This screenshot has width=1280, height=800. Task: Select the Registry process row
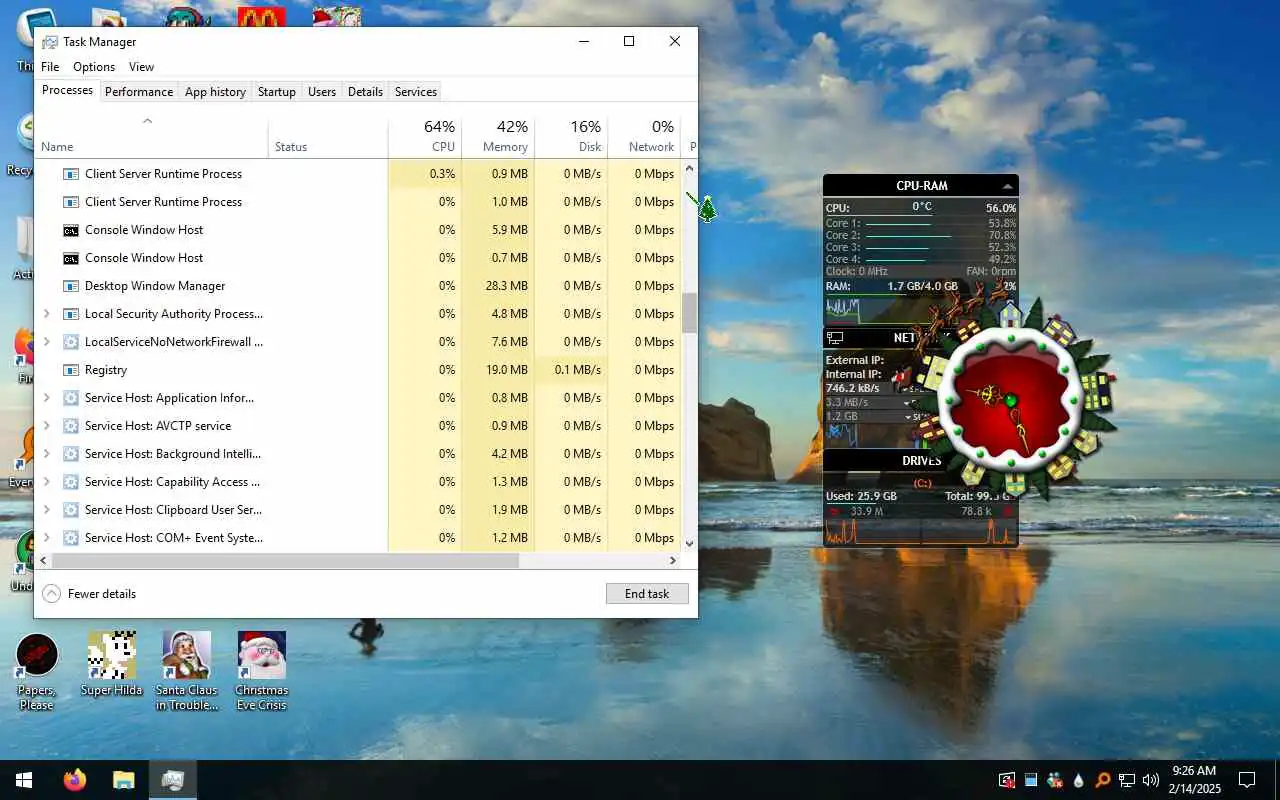click(x=358, y=370)
